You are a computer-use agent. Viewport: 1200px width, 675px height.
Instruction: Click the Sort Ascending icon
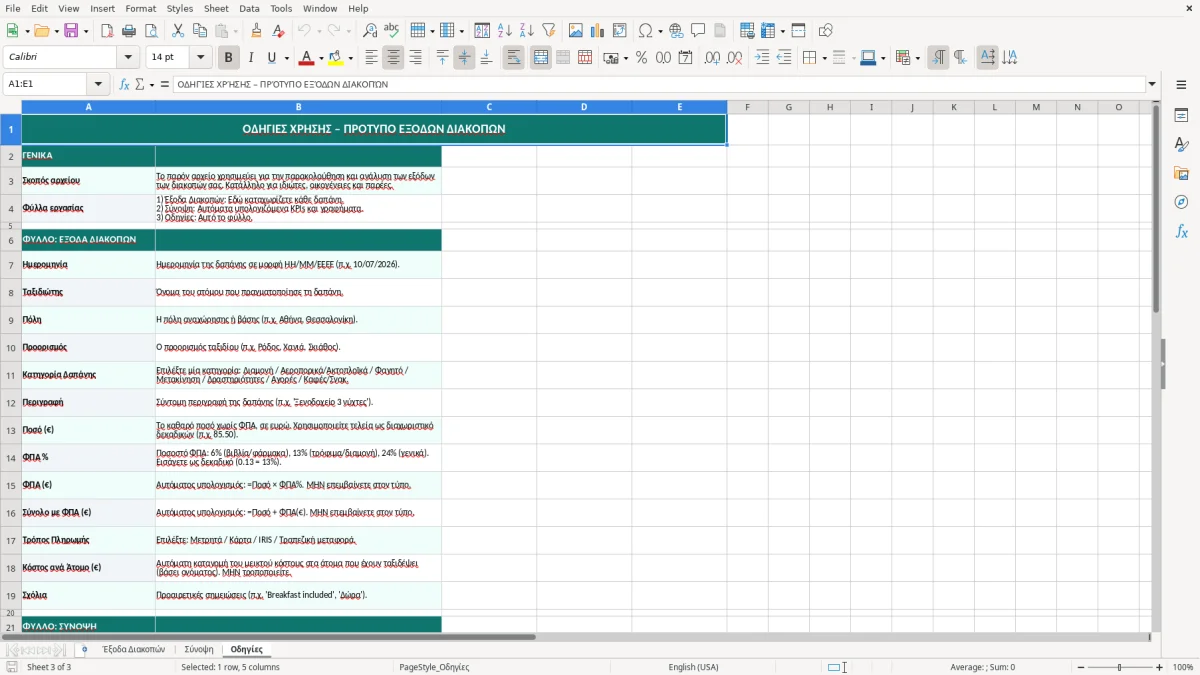tap(504, 31)
